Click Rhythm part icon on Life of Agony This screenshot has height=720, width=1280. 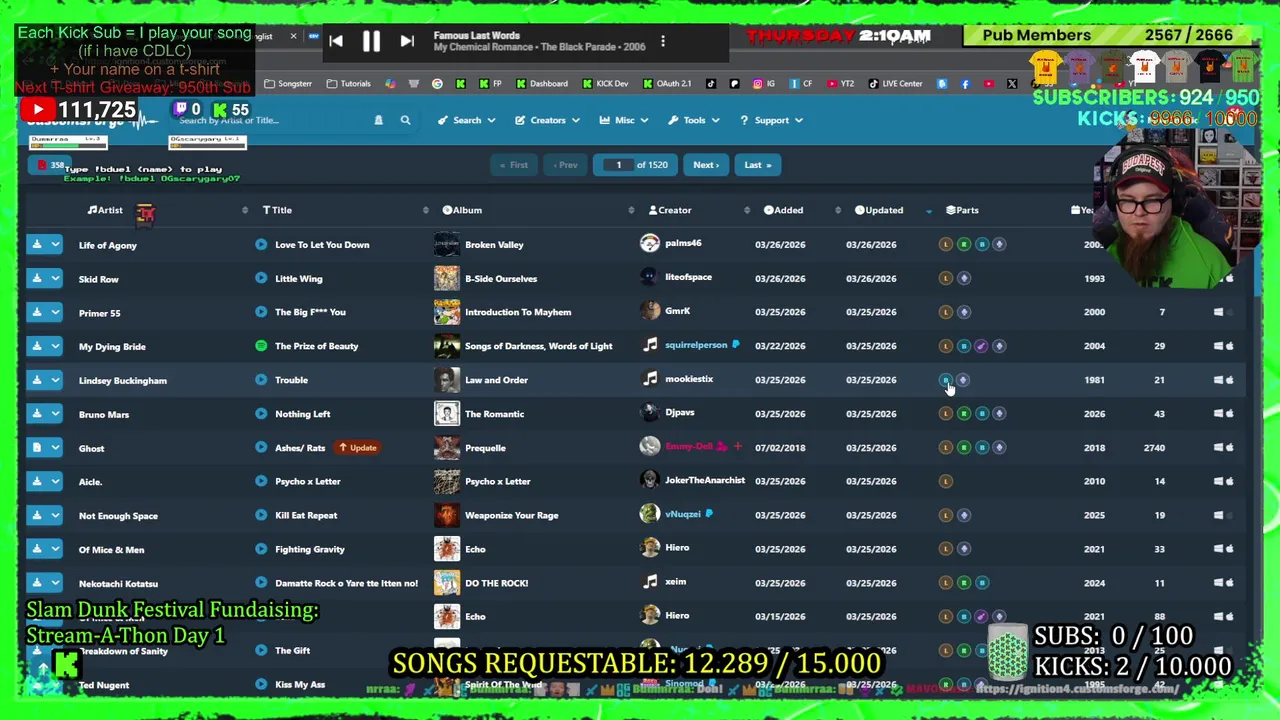[964, 244]
